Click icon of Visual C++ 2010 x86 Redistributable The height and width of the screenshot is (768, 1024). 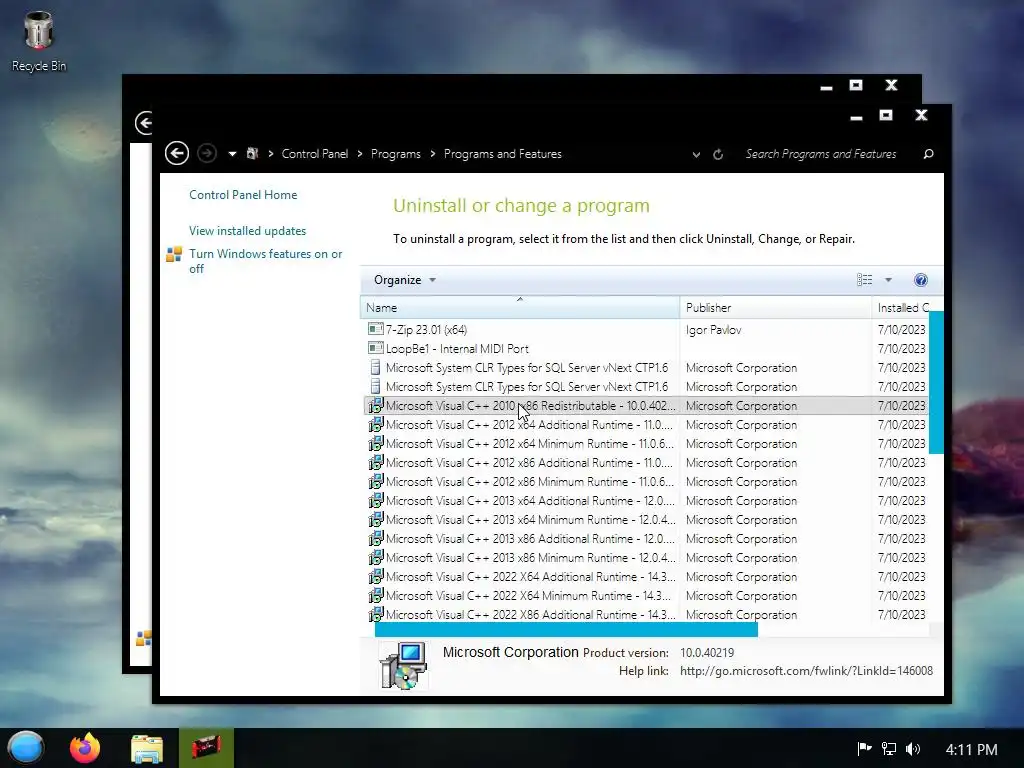(x=376, y=406)
